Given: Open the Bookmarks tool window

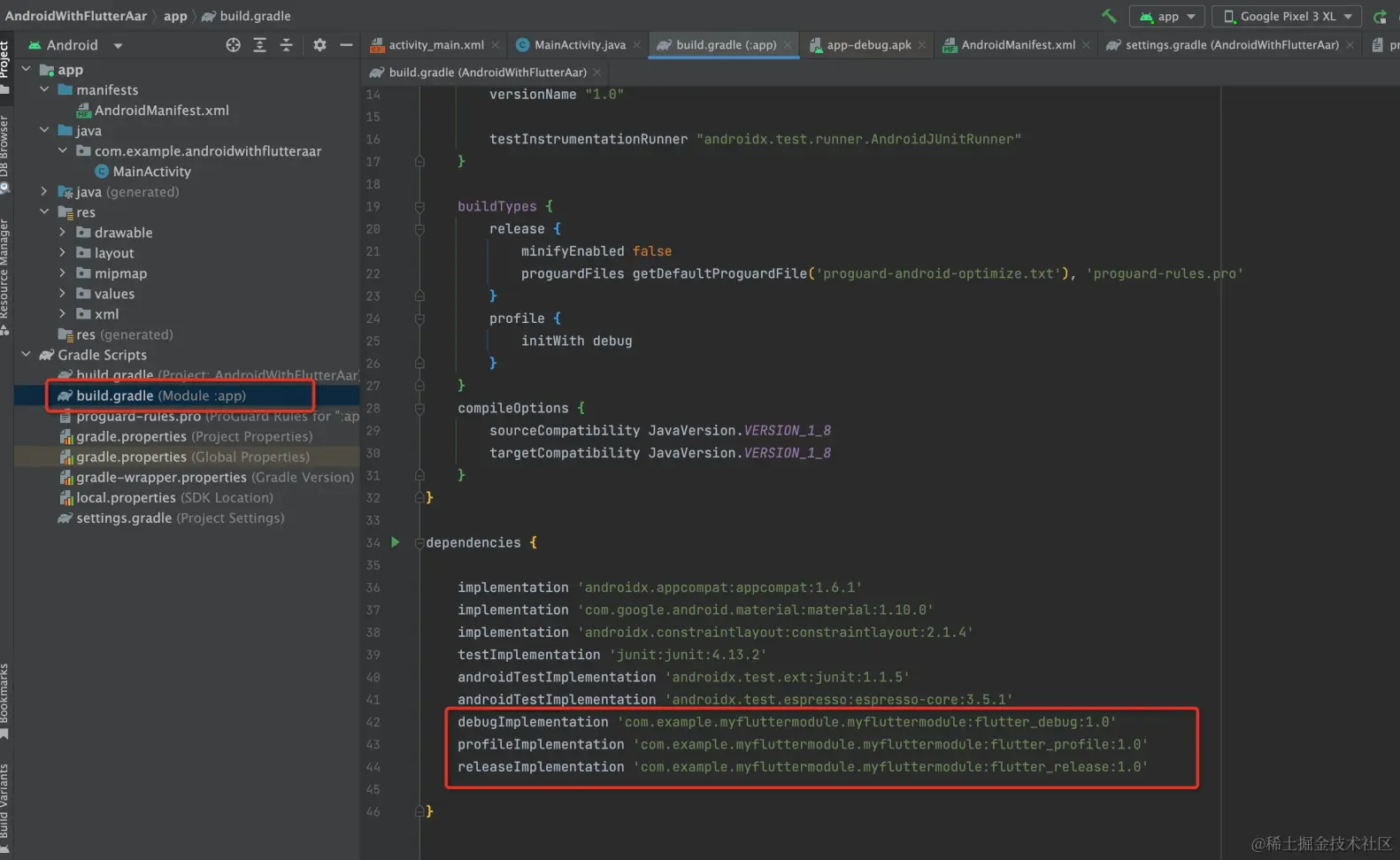Looking at the screenshot, I should tap(5, 702).
